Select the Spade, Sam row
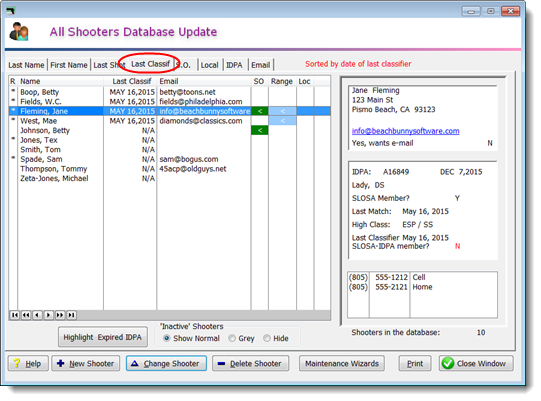Viewport: 541px width, 401px height. (x=169, y=159)
